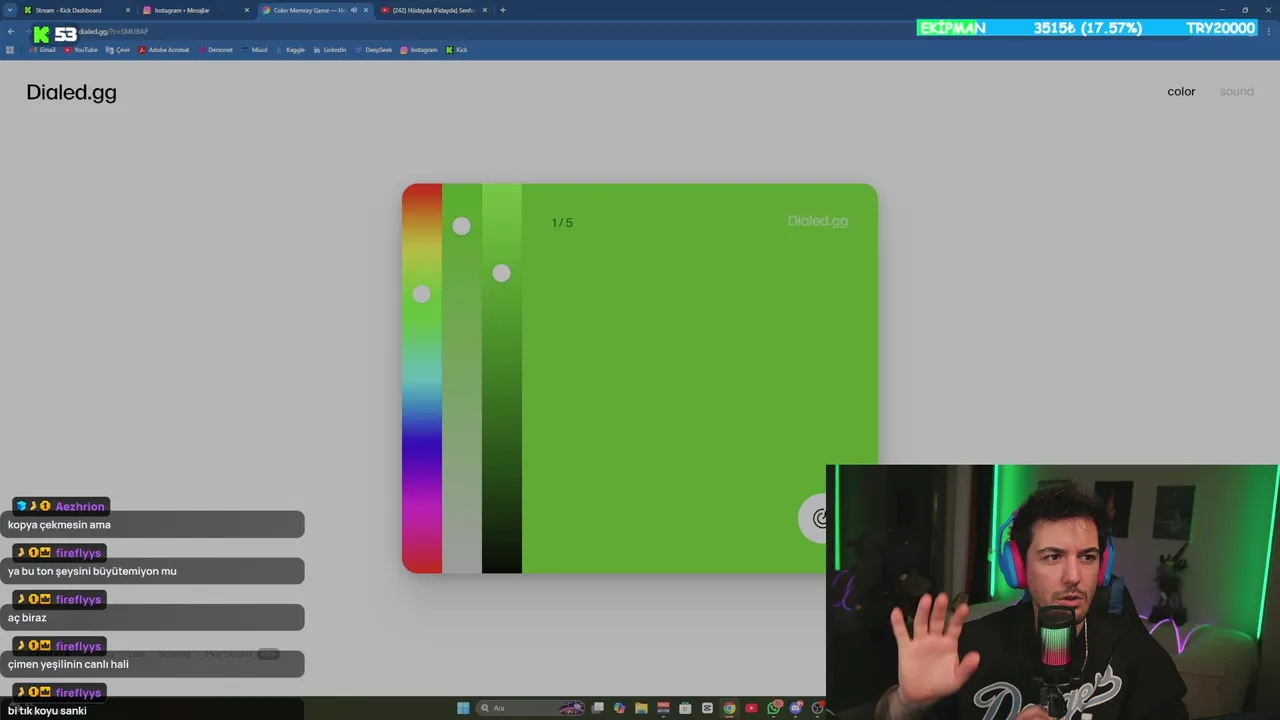Close the Color Memory Game tab
Screen dimensions: 1280x720
pos(366,10)
